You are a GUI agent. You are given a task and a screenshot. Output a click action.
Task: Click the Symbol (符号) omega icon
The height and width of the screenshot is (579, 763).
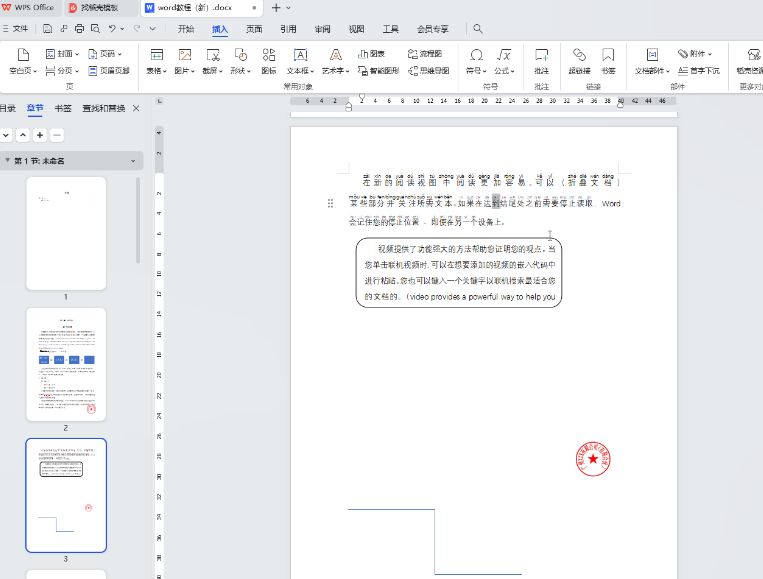(x=476, y=54)
